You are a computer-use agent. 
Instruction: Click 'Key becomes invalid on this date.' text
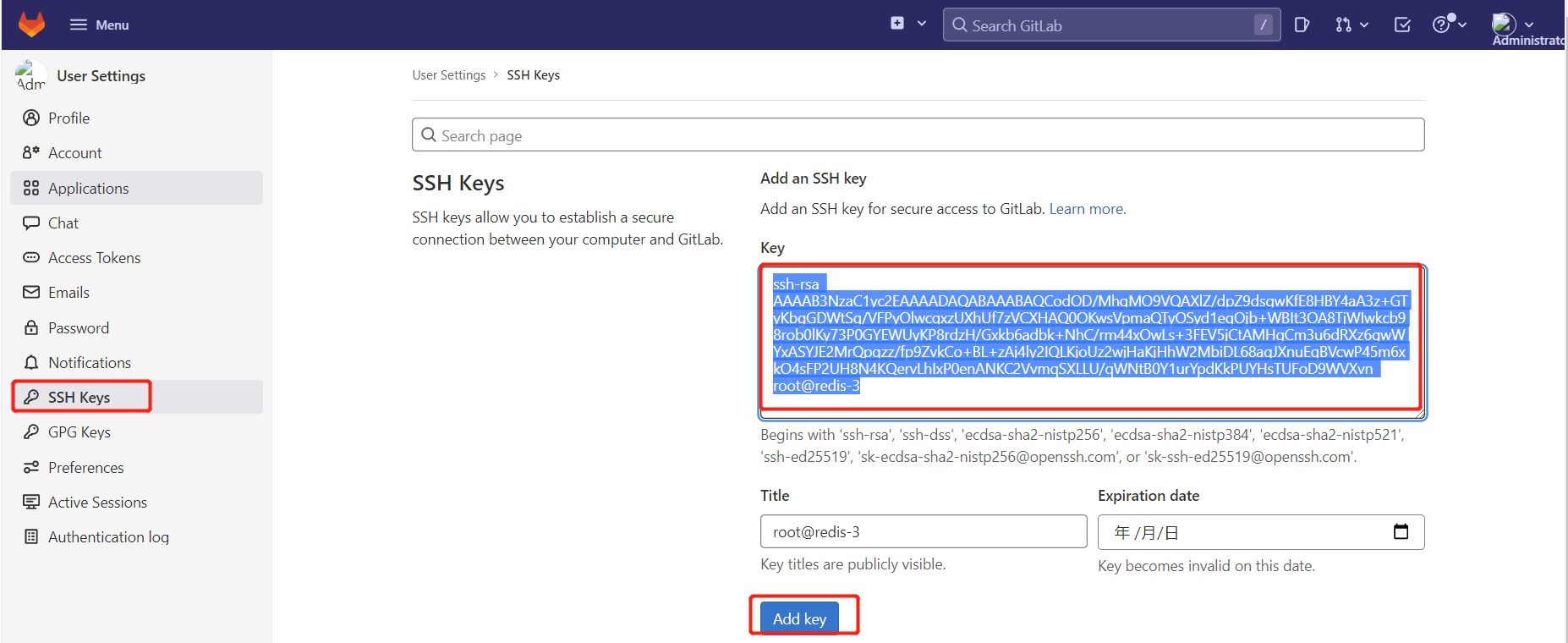click(1206, 565)
